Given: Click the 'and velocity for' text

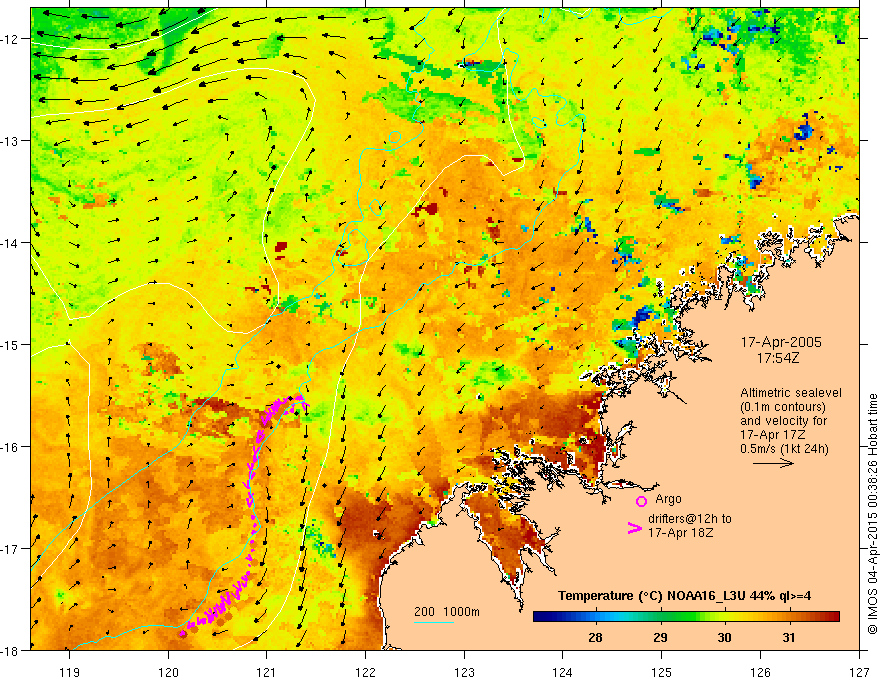Looking at the screenshot, I should 783,421.
